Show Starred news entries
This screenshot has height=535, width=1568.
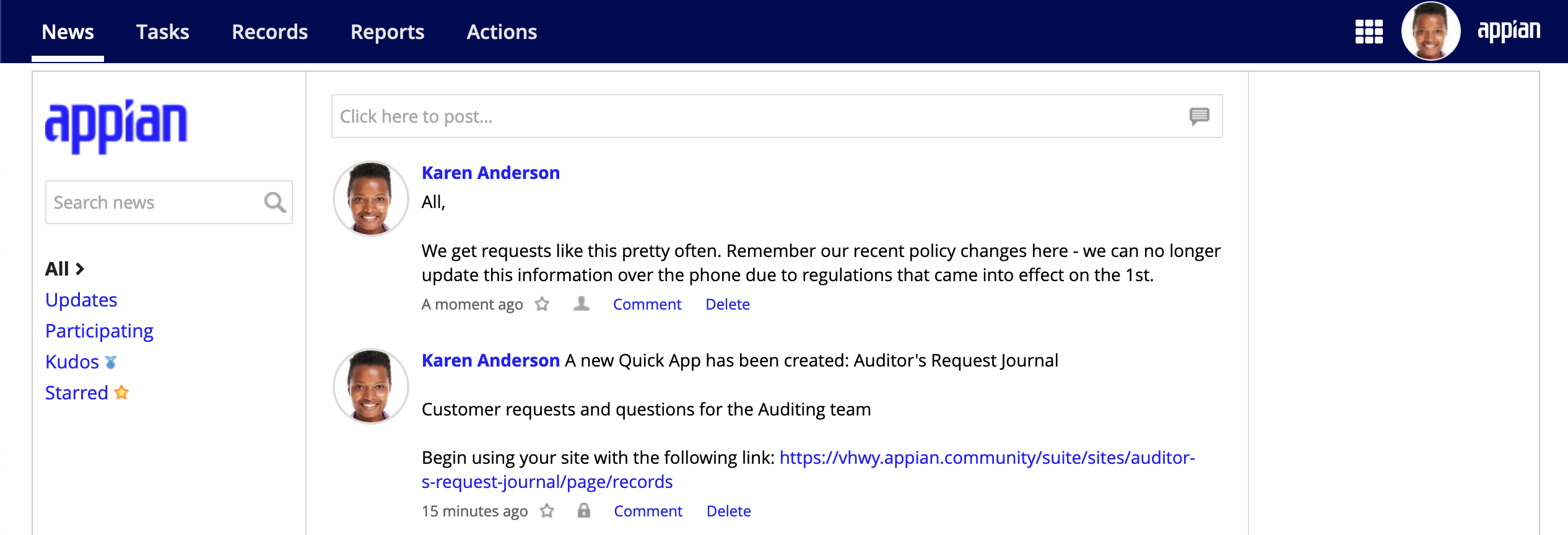[x=76, y=393]
